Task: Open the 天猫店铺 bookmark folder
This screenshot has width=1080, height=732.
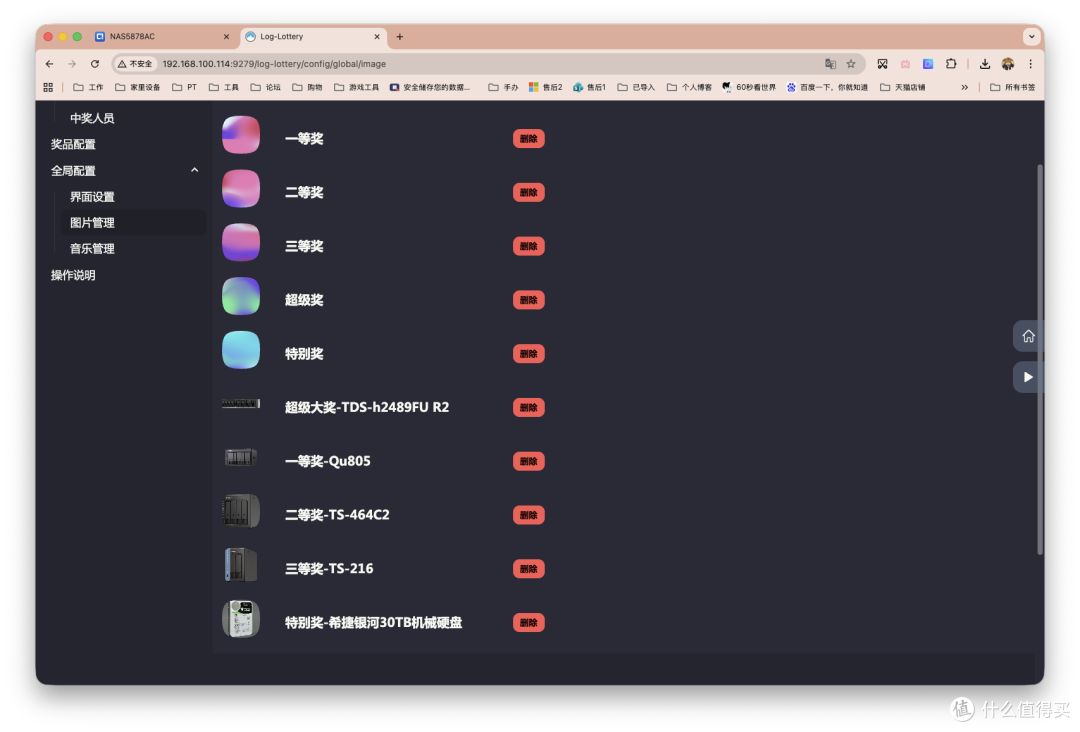Action: [902, 87]
